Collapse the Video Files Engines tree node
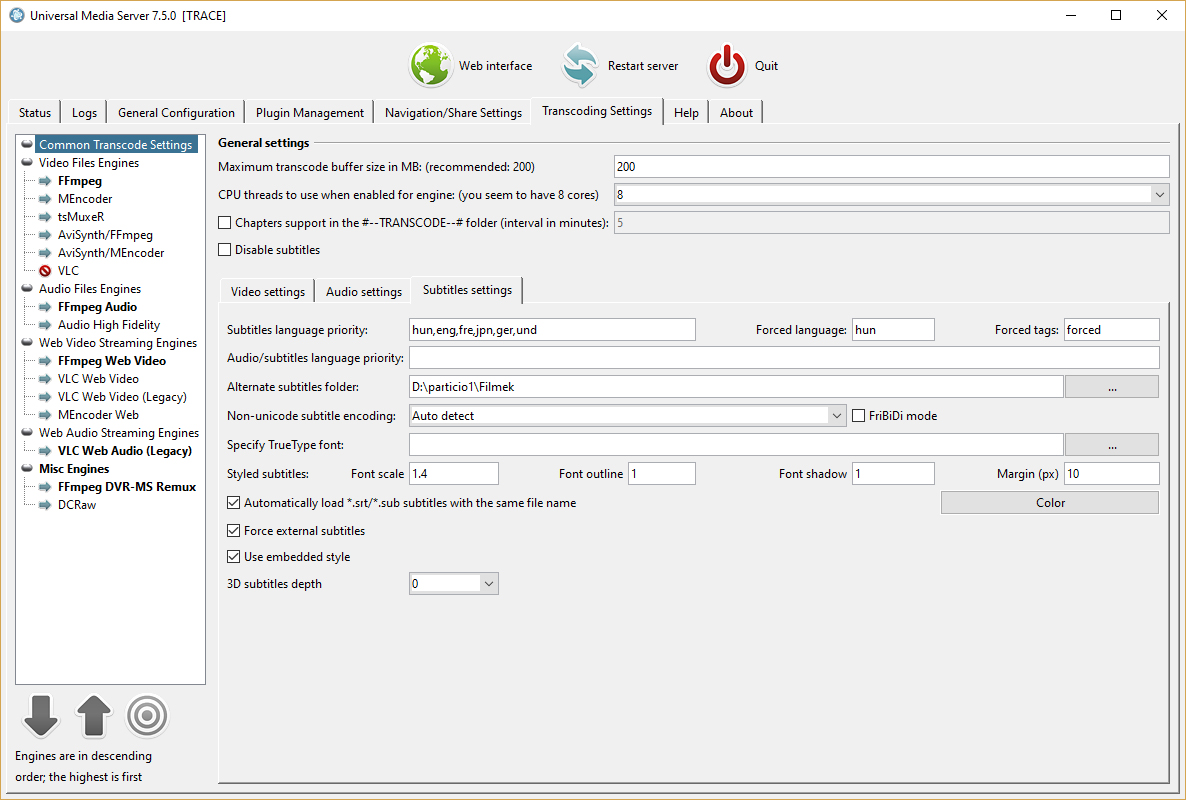This screenshot has height=800, width=1186. (27, 163)
